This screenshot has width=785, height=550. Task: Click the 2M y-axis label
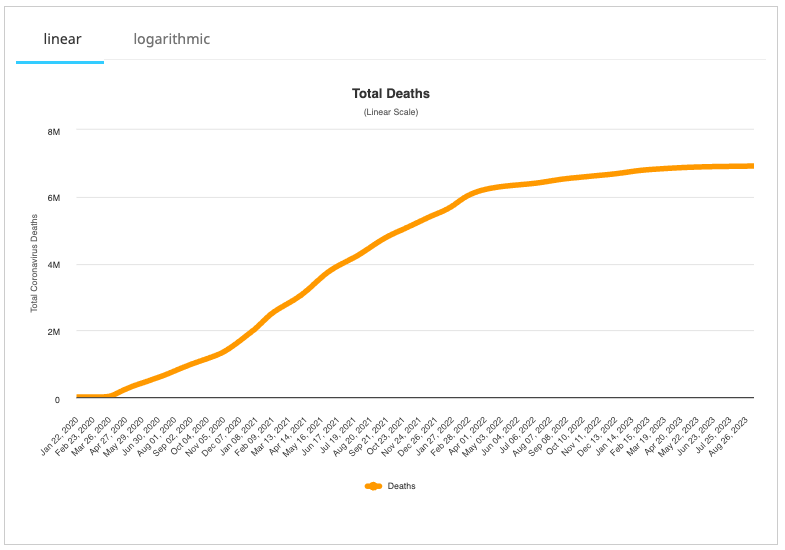[x=54, y=332]
